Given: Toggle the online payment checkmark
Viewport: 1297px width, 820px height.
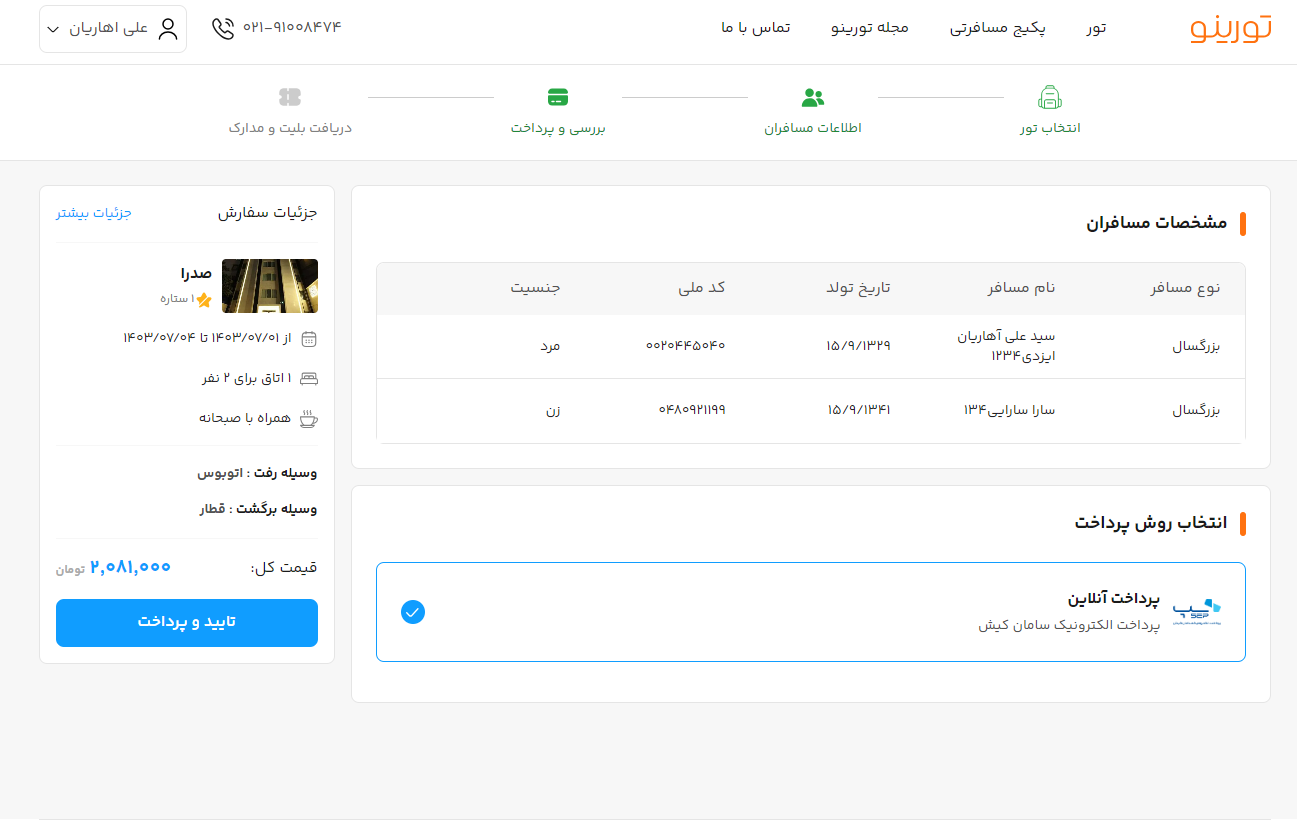Looking at the screenshot, I should 412,612.
